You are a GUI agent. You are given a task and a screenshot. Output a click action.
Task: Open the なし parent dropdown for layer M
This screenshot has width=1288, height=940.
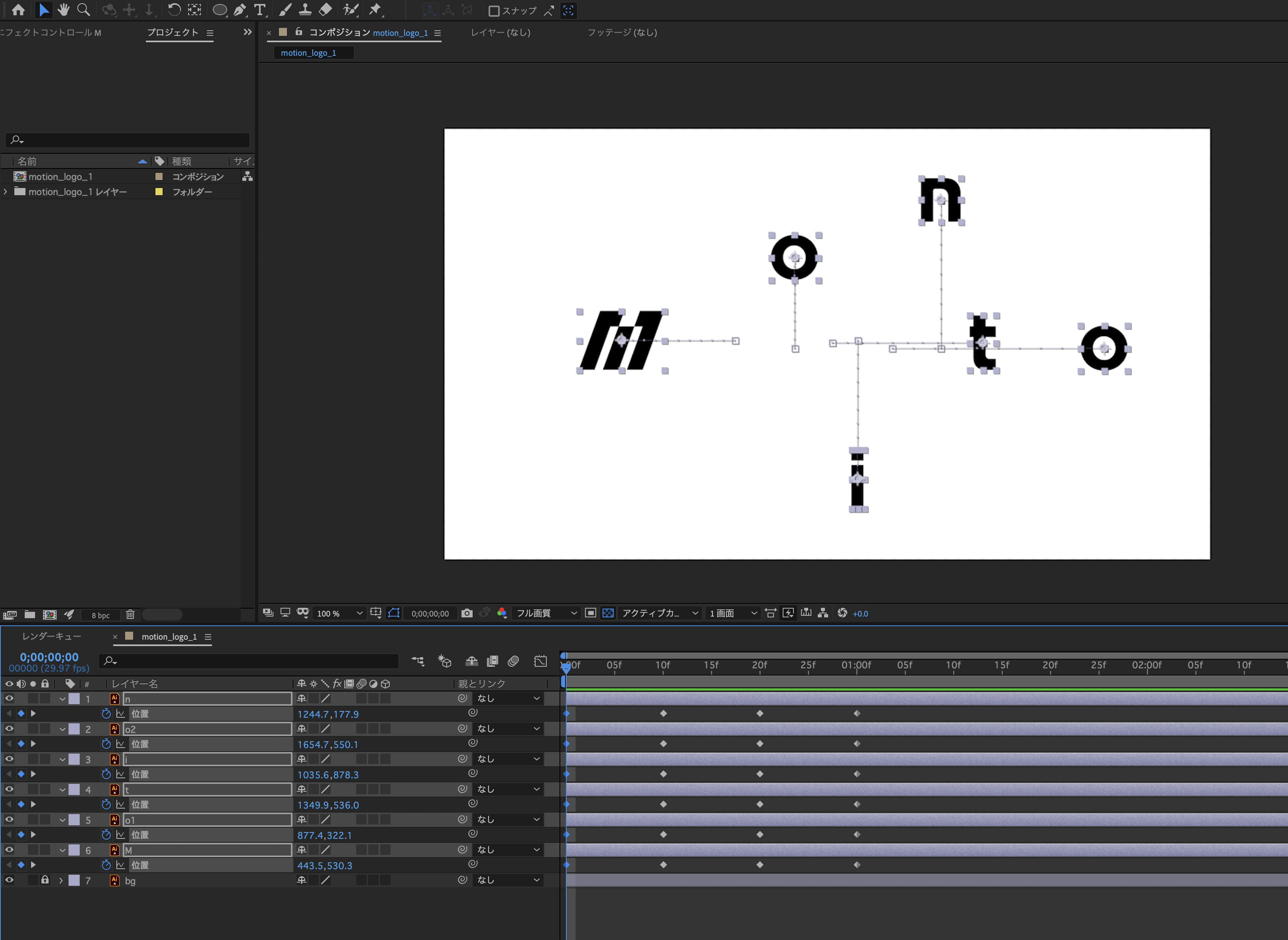pyautogui.click(x=508, y=850)
